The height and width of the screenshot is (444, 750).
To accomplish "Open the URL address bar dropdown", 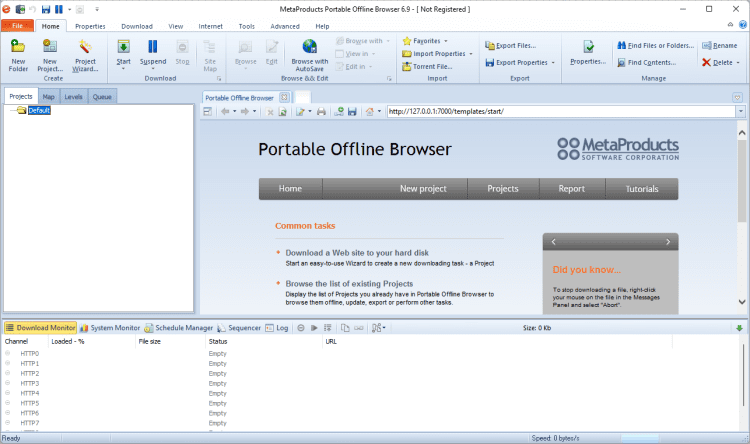I will pyautogui.click(x=741, y=111).
